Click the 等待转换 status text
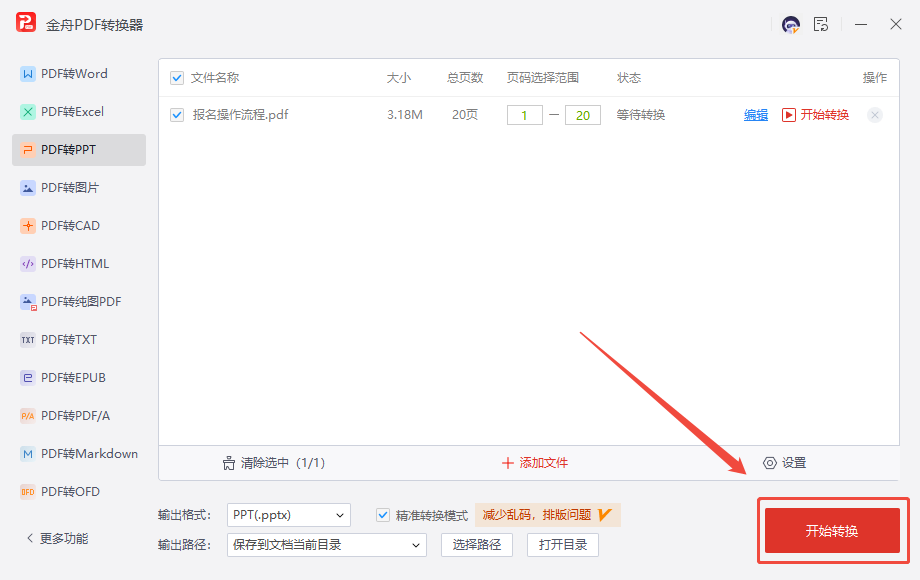The image size is (920, 580). tap(641, 115)
